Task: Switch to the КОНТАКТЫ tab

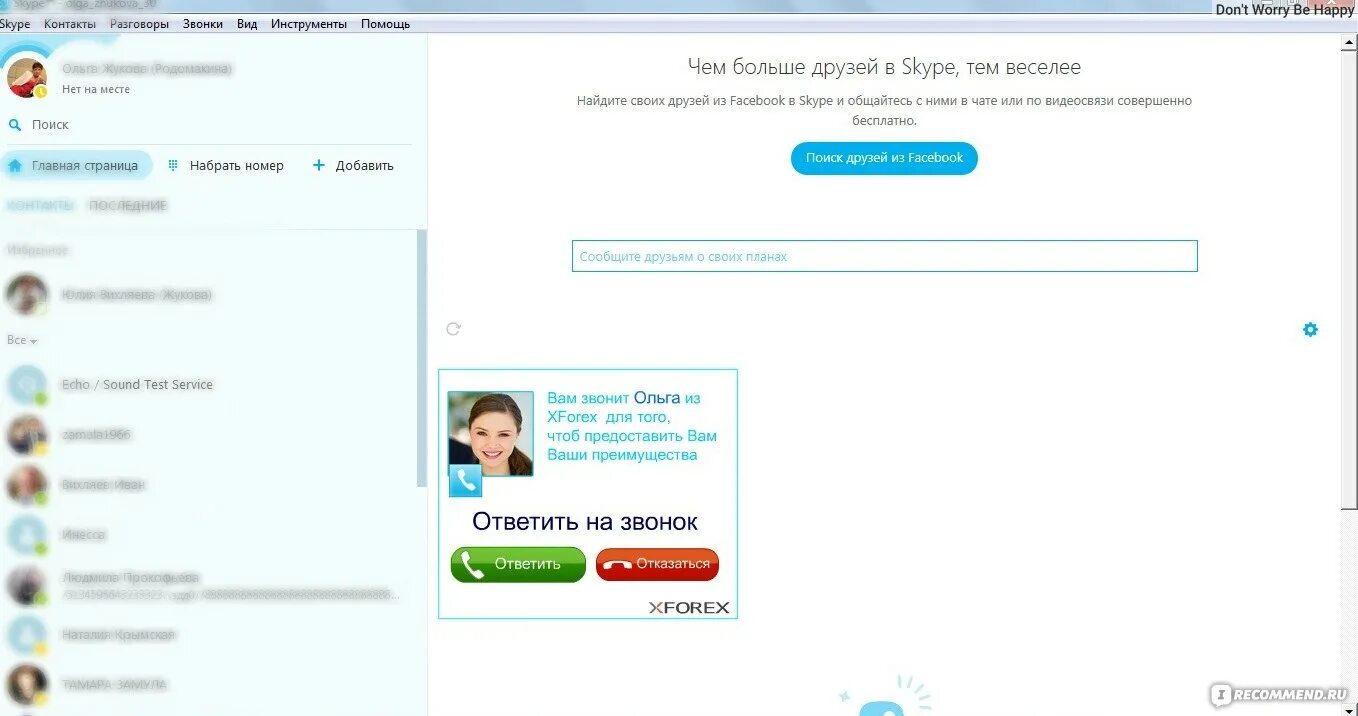Action: pyautogui.click(x=41, y=206)
